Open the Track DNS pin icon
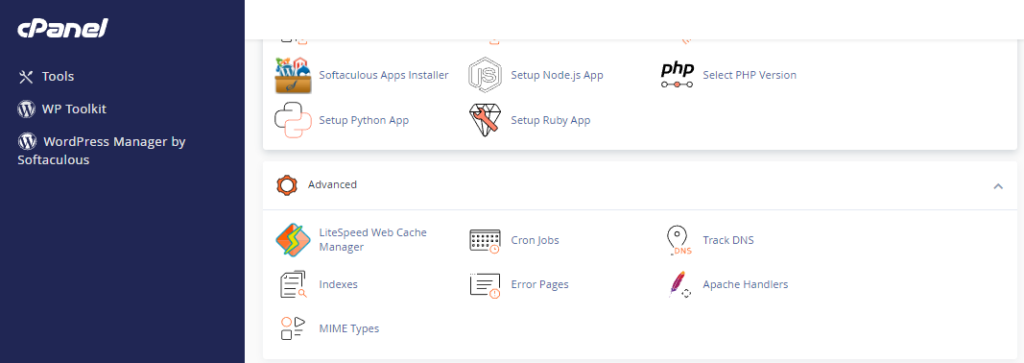 click(x=677, y=240)
